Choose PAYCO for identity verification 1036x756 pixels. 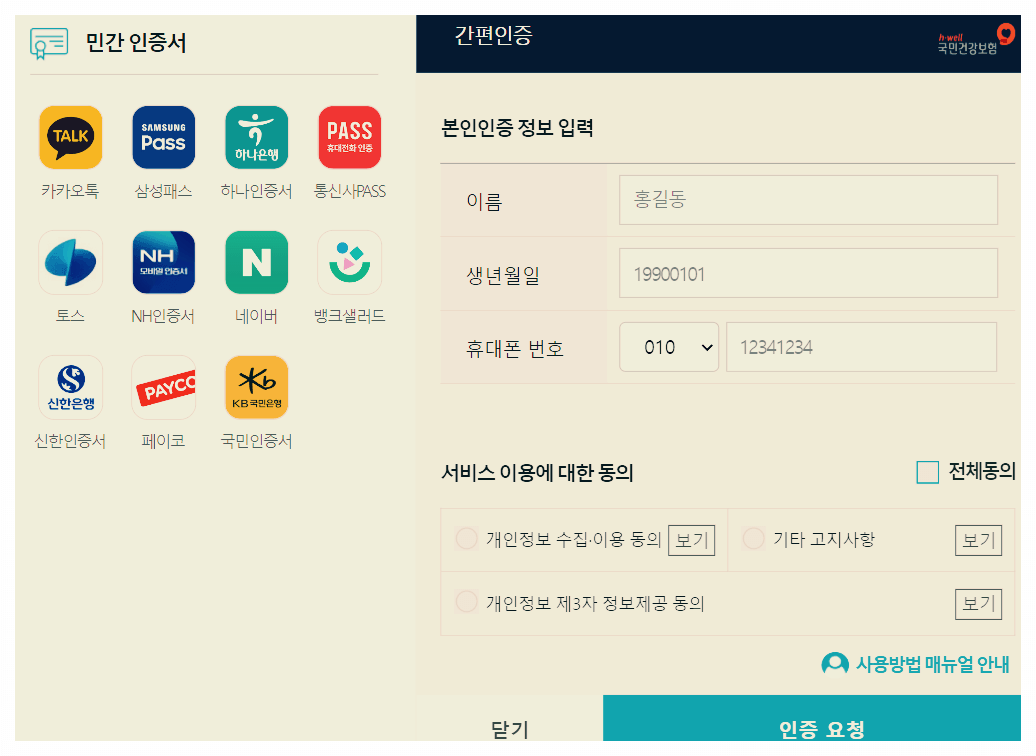tap(163, 387)
